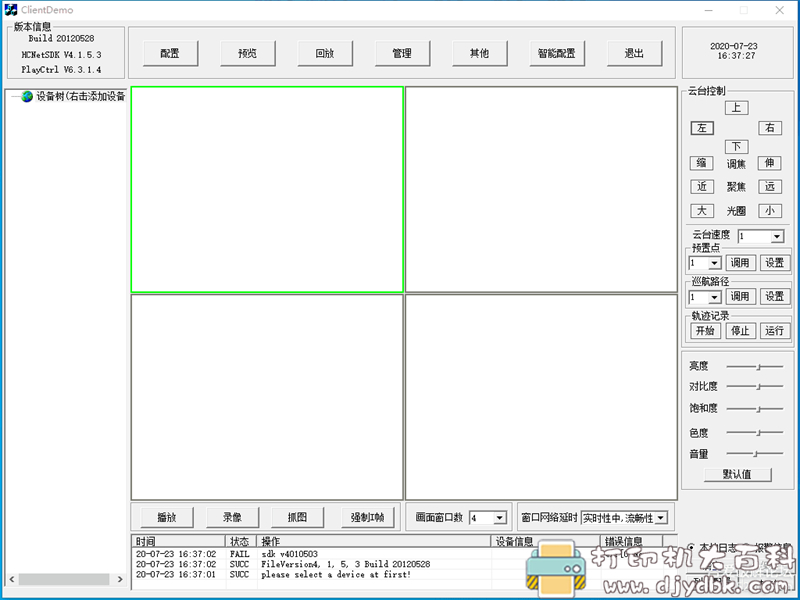Viewport: 800px width, 600px height.
Task: Tilt PTZ down with the 下 button
Action: pos(736,147)
